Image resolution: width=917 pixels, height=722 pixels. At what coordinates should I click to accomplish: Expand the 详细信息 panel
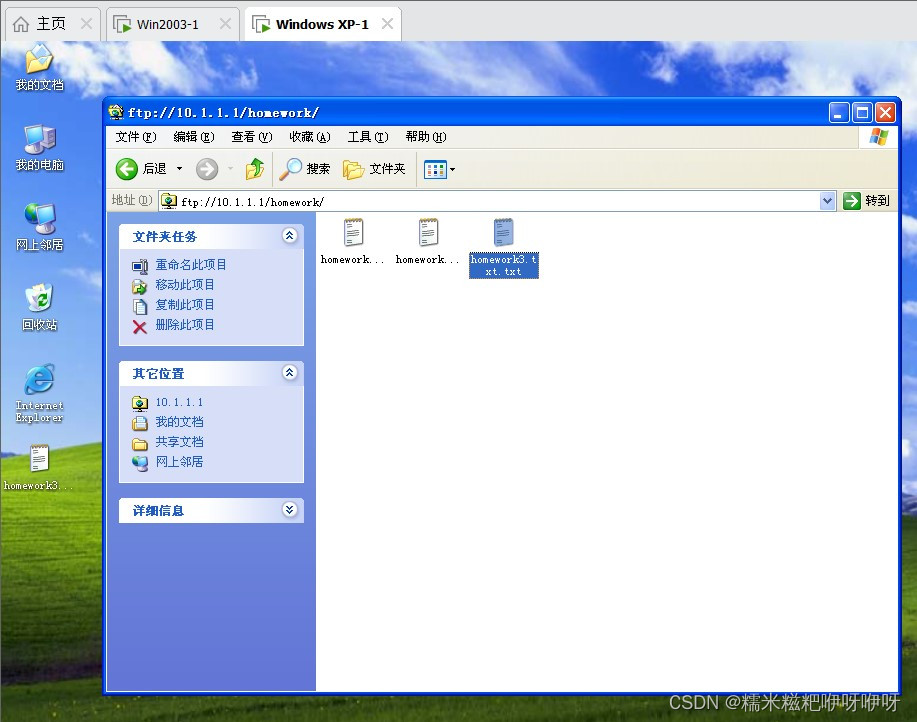tap(289, 509)
